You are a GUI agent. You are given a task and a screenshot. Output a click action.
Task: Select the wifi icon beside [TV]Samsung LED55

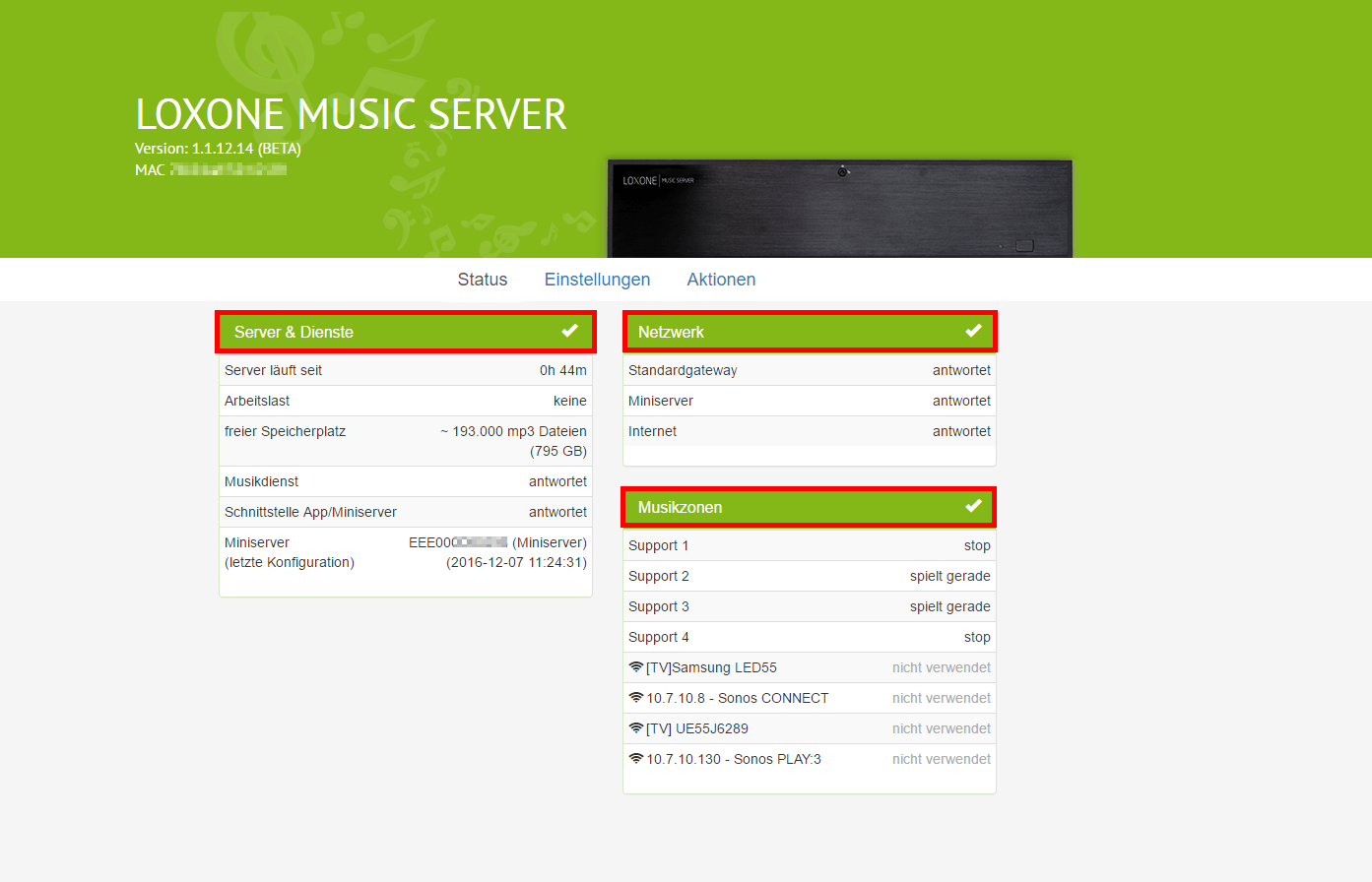point(636,666)
